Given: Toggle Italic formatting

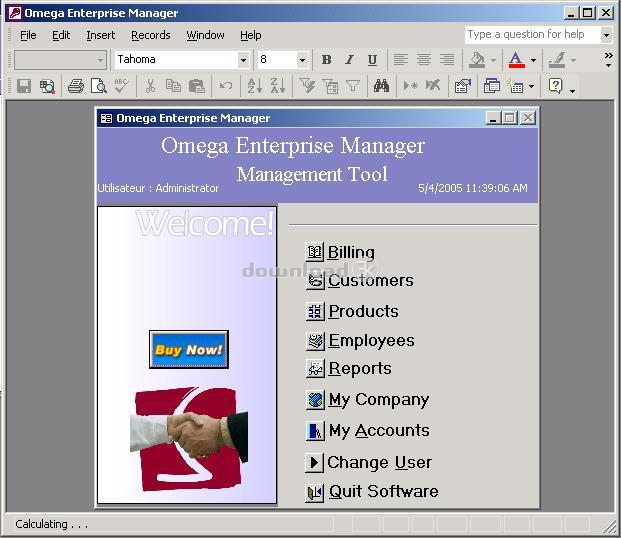Looking at the screenshot, I should coord(349,60).
